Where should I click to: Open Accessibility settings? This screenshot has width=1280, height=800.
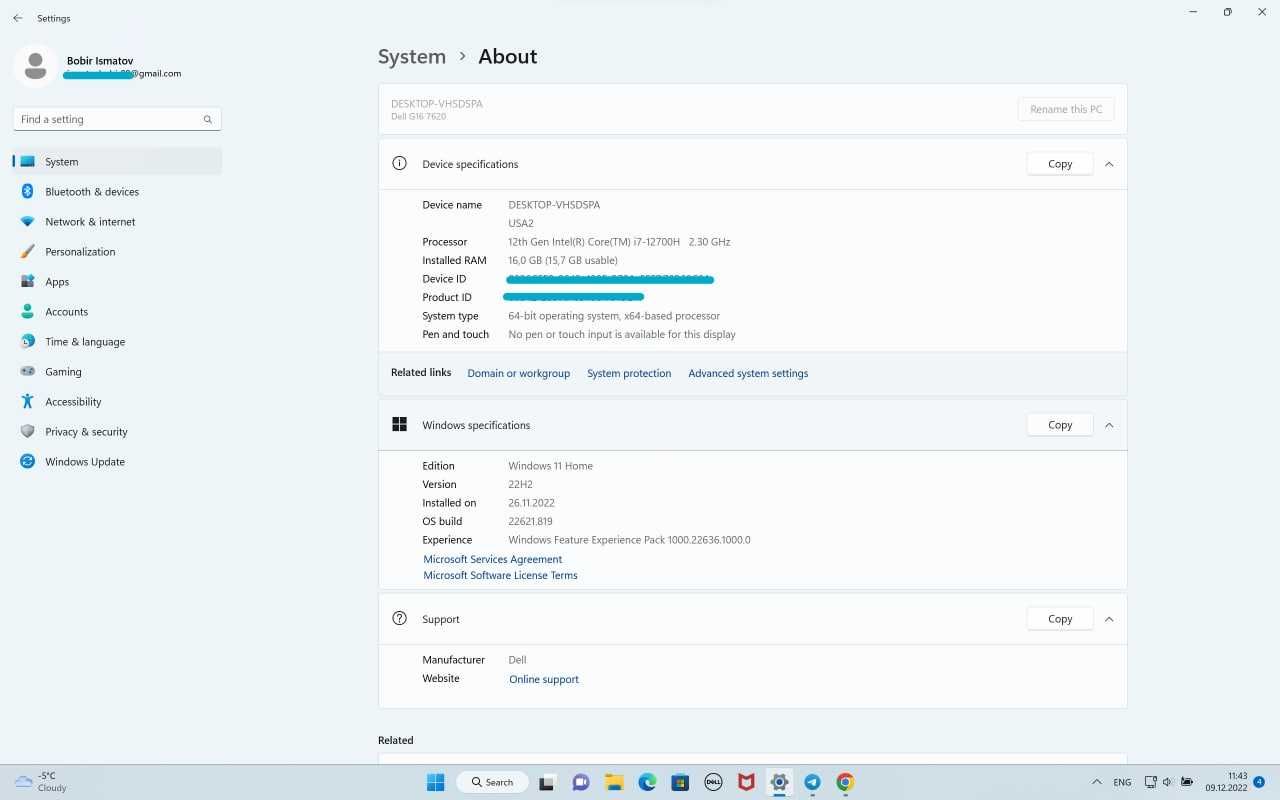(117, 402)
